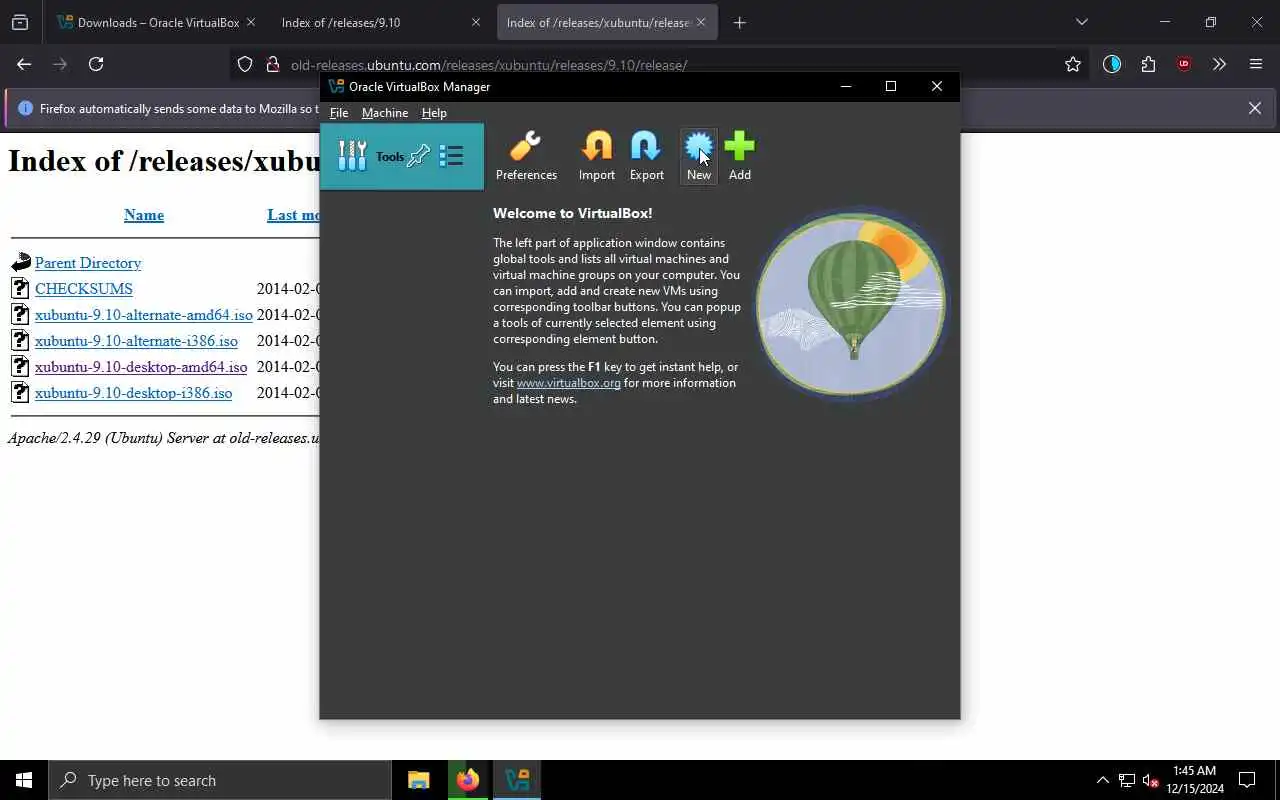This screenshot has width=1280, height=800.
Task: Click the taskbar search box
Action: click(220, 780)
